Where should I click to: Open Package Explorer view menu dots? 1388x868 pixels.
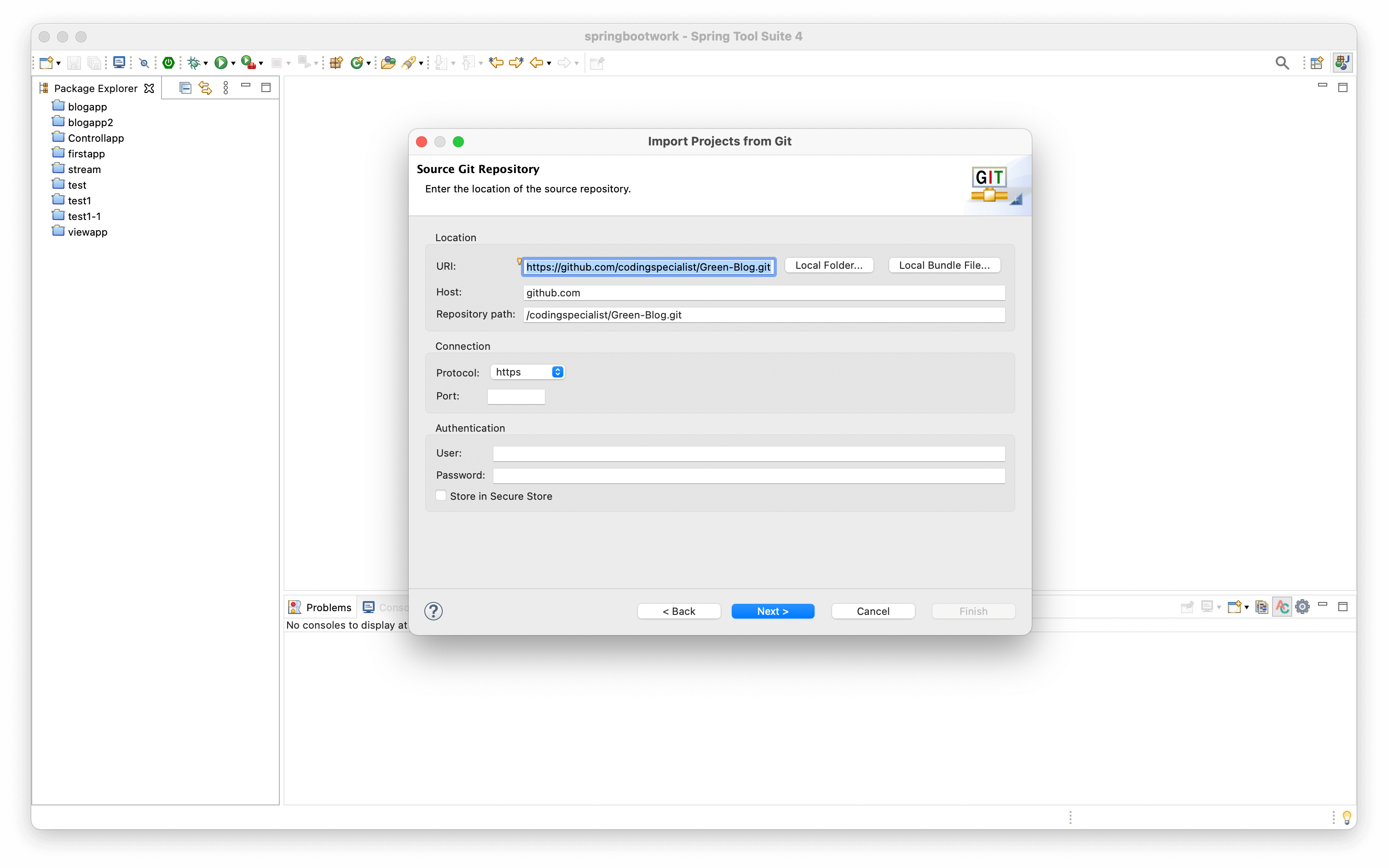[226, 88]
